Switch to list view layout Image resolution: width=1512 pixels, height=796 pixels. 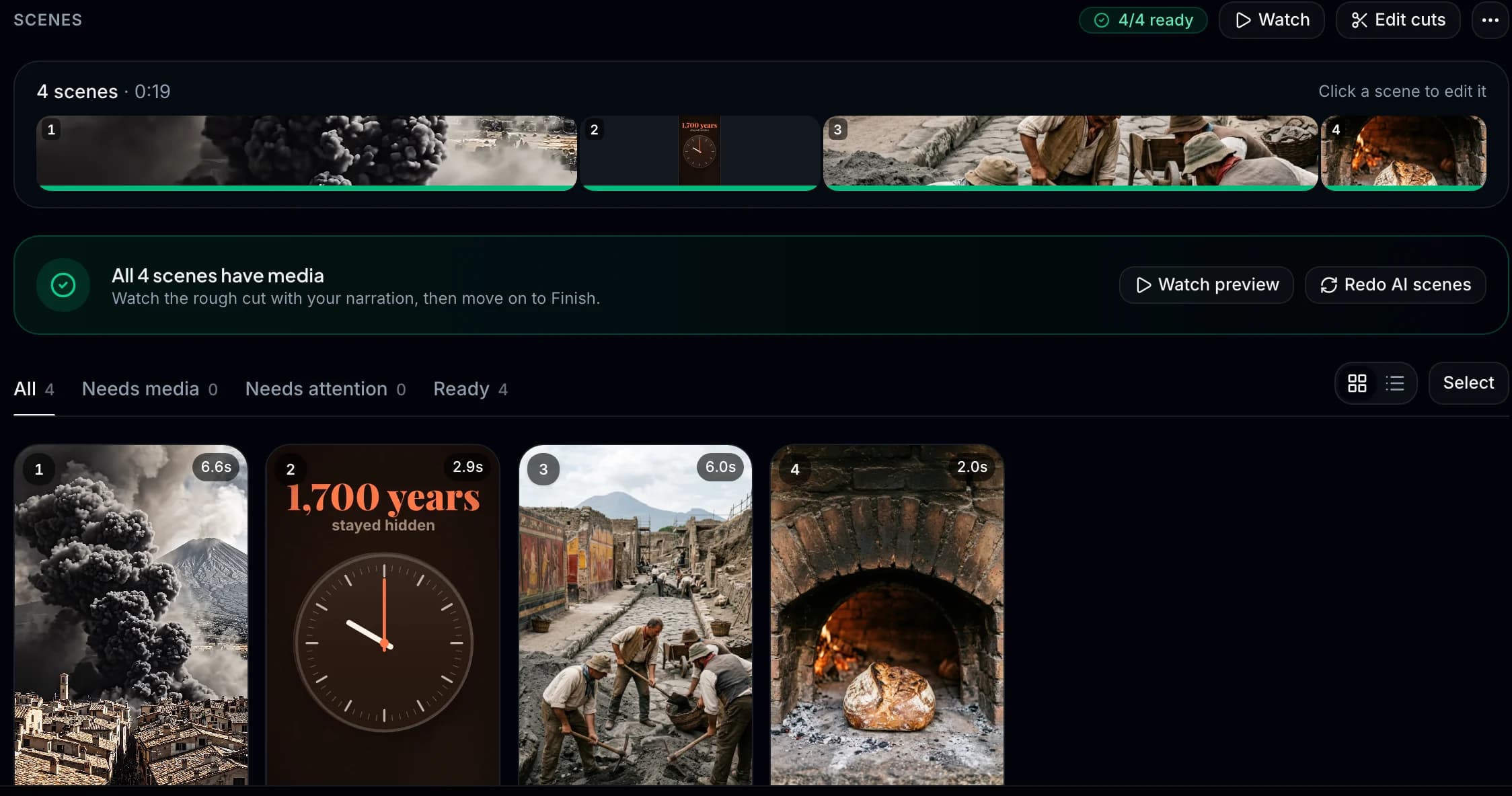1395,383
